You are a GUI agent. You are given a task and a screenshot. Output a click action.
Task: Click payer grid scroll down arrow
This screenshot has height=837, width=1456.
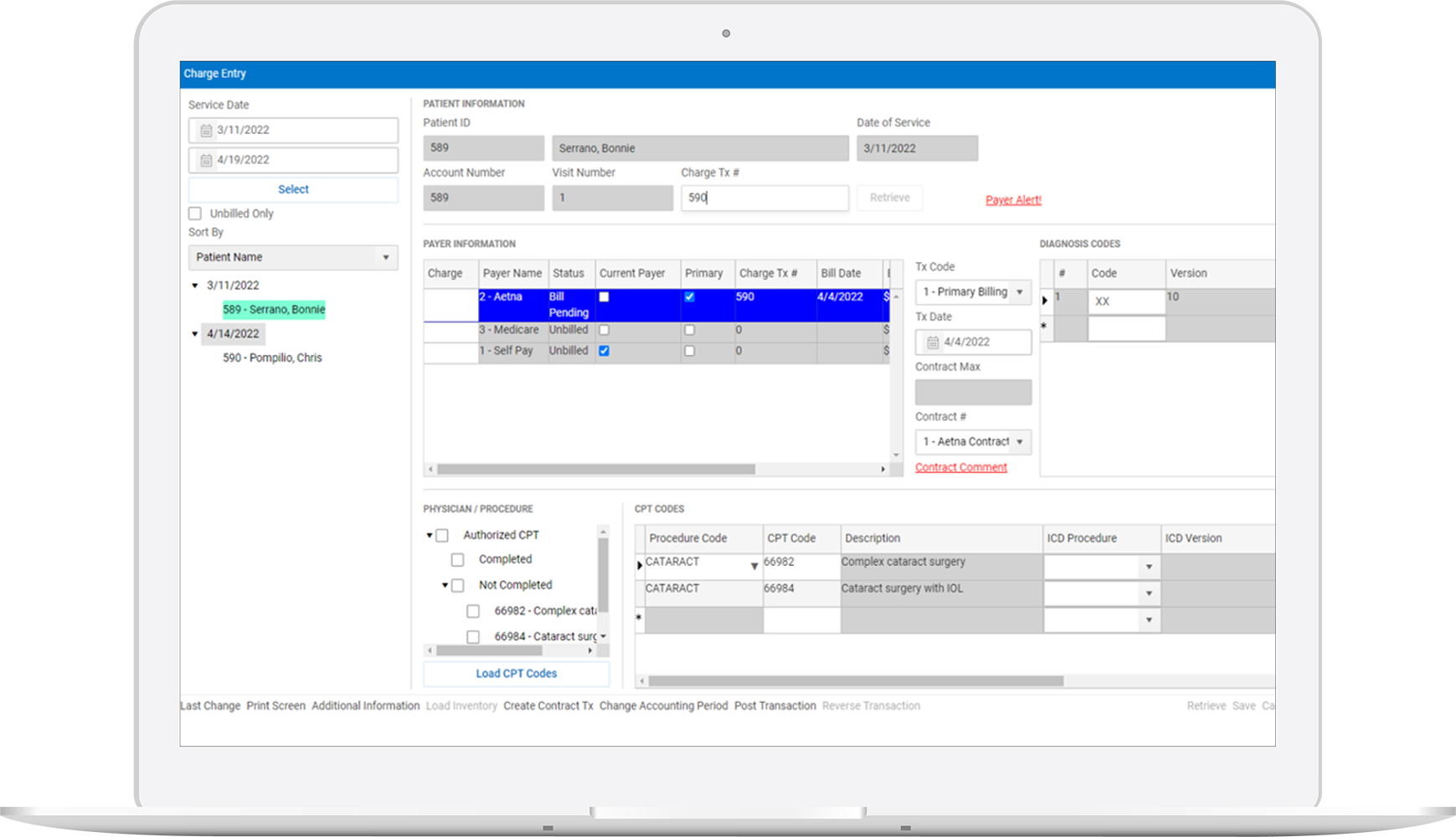pyautogui.click(x=896, y=455)
